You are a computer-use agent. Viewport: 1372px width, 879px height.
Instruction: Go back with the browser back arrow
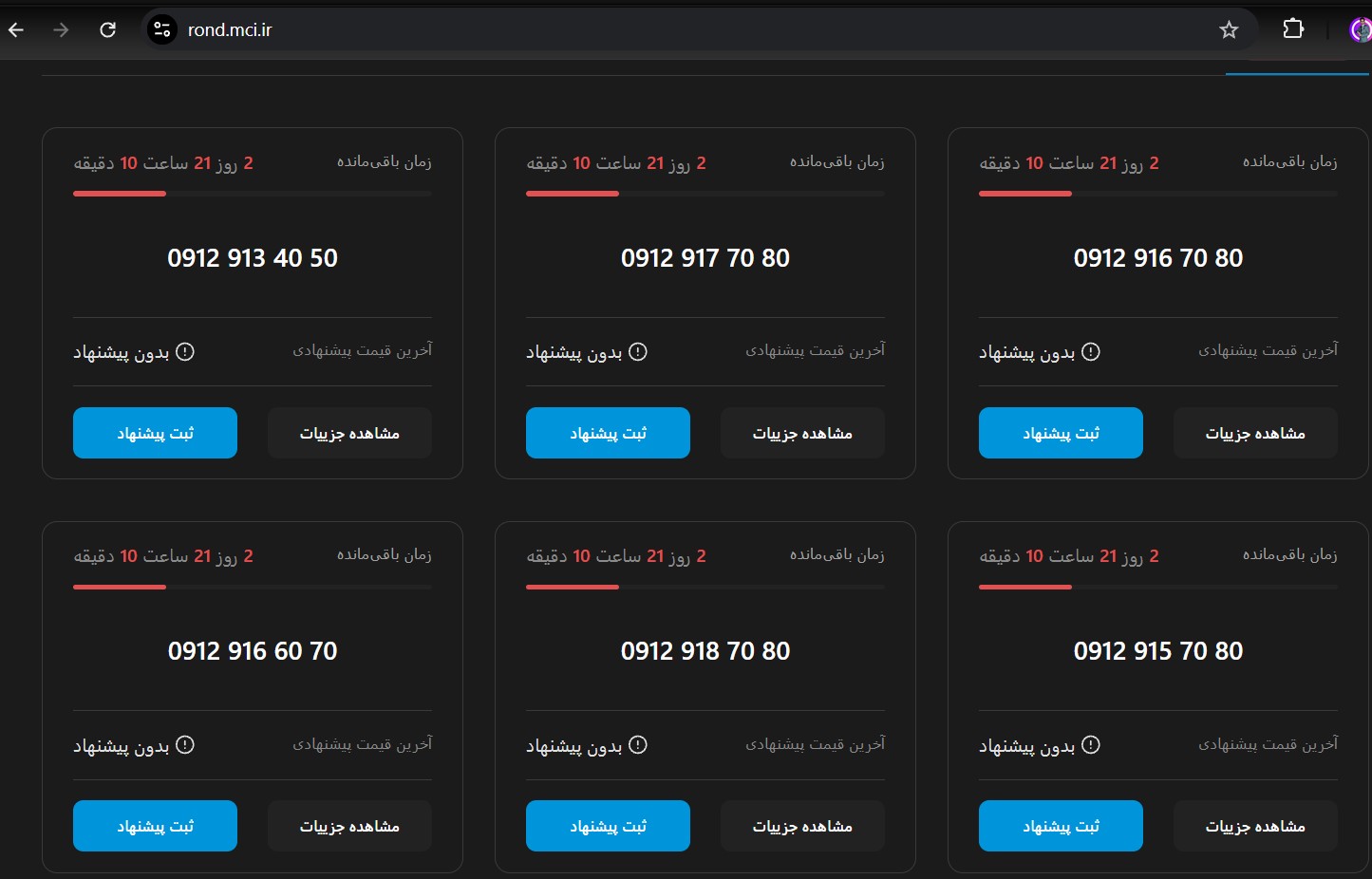pos(16,30)
